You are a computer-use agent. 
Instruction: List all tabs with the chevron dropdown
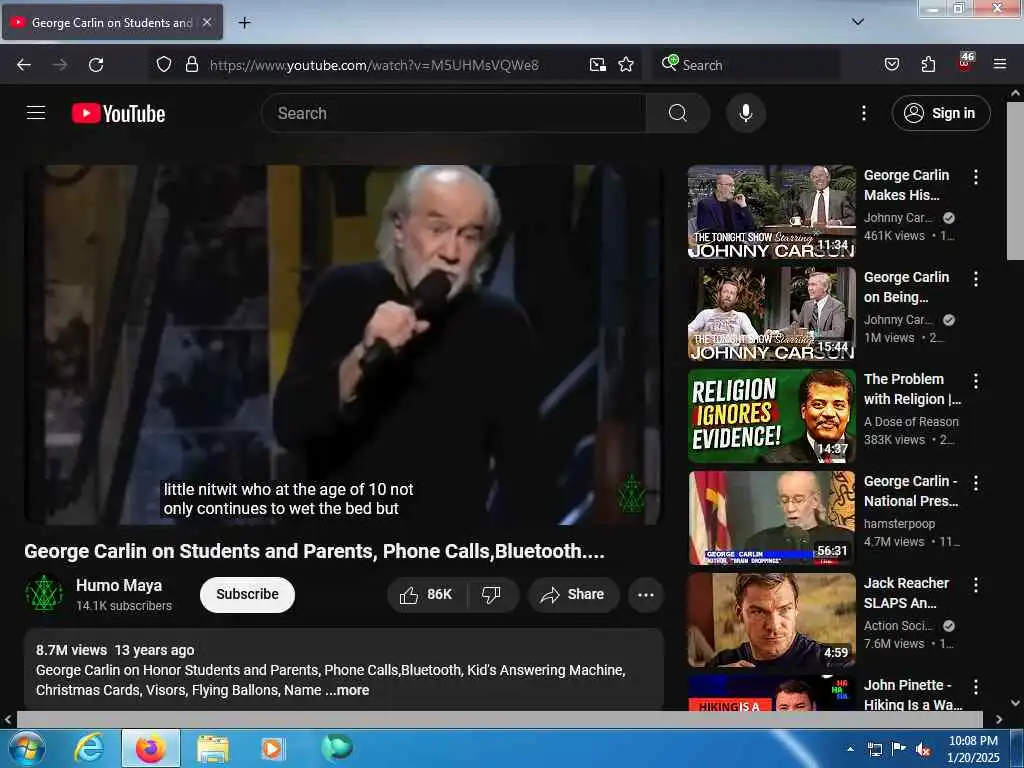coord(858,22)
